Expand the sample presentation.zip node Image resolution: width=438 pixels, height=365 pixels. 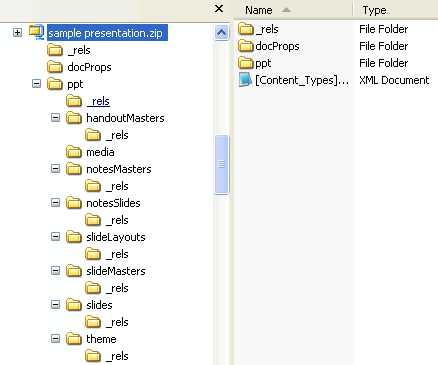17,33
